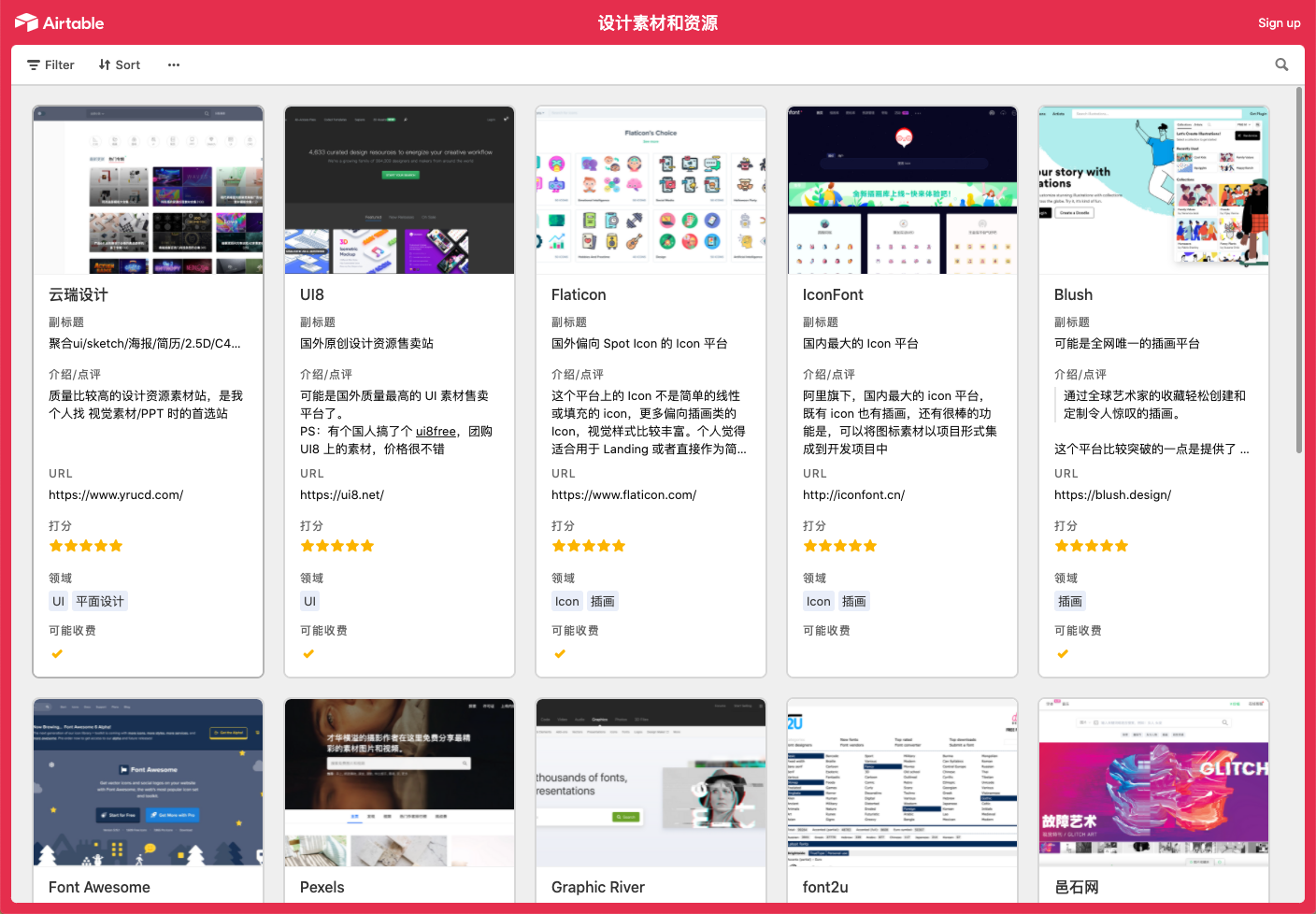Click the IconFont card title

click(x=833, y=294)
